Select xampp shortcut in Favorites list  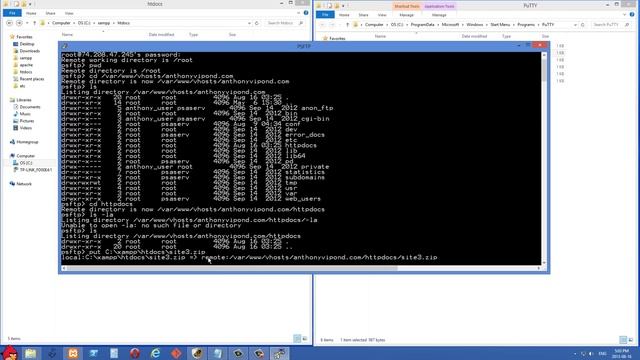tap(26, 58)
